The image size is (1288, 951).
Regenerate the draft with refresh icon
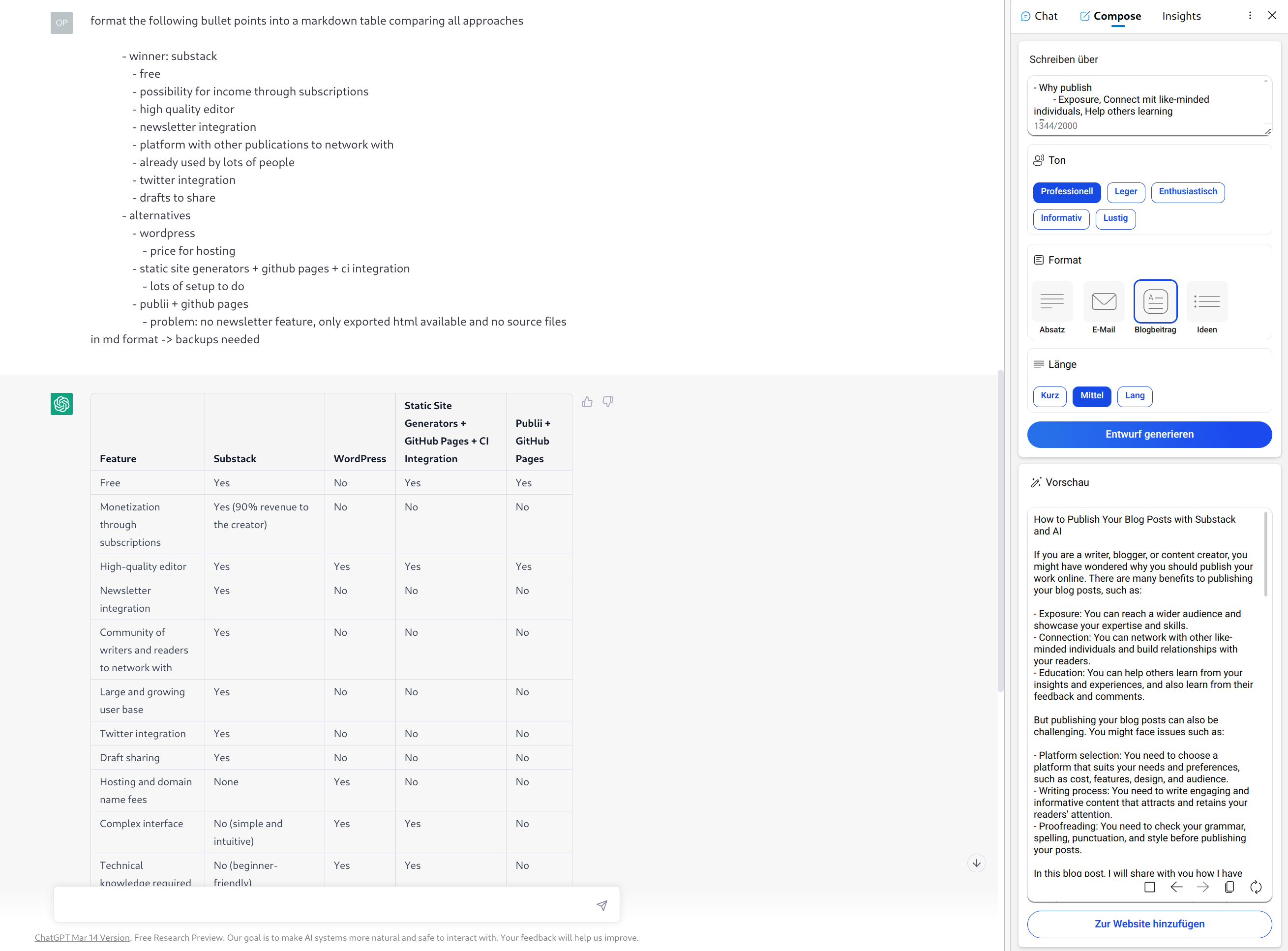click(1256, 887)
